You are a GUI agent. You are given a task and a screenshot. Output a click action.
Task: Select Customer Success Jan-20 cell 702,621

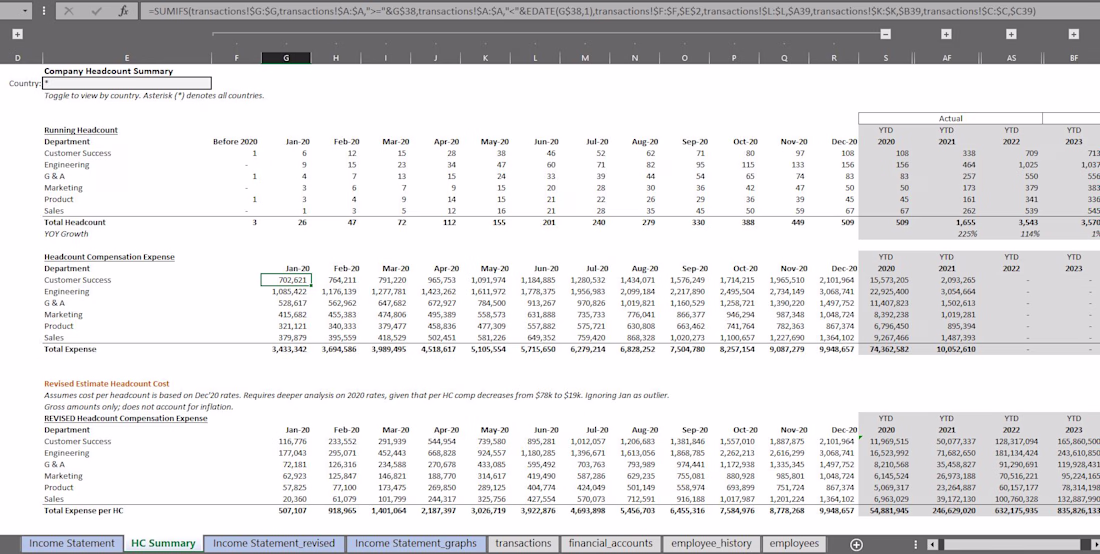tap(286, 280)
